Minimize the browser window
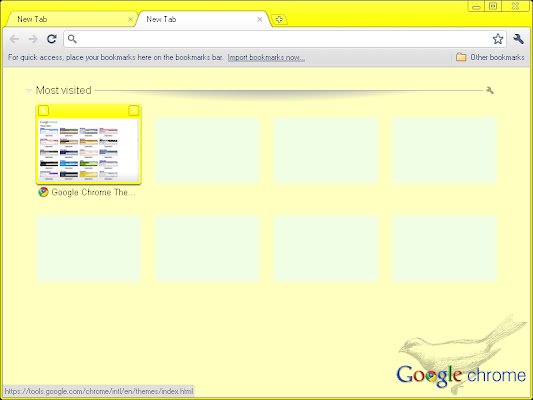The width and height of the screenshot is (533, 400). tap(476, 6)
